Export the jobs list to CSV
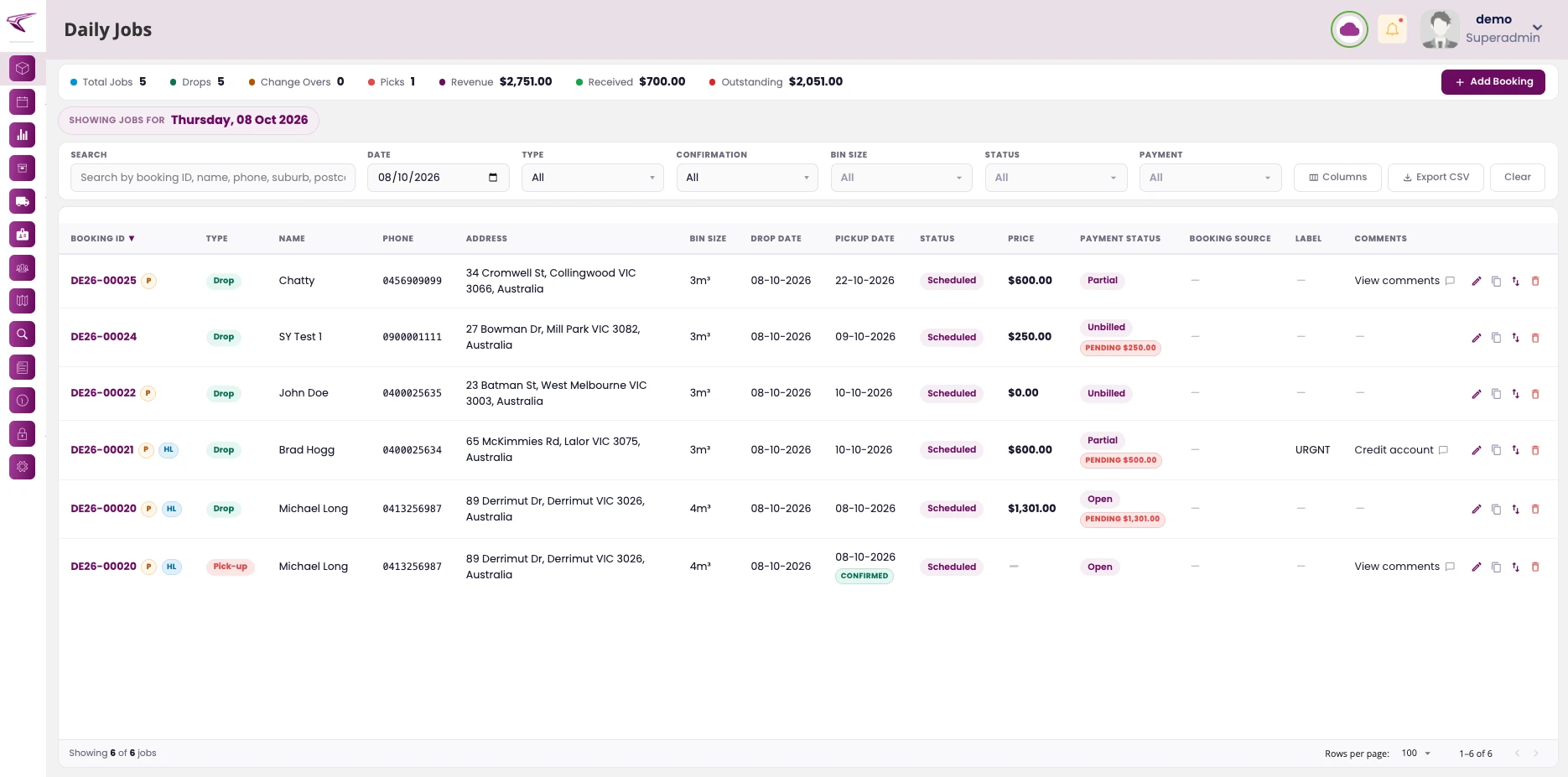 click(x=1436, y=178)
